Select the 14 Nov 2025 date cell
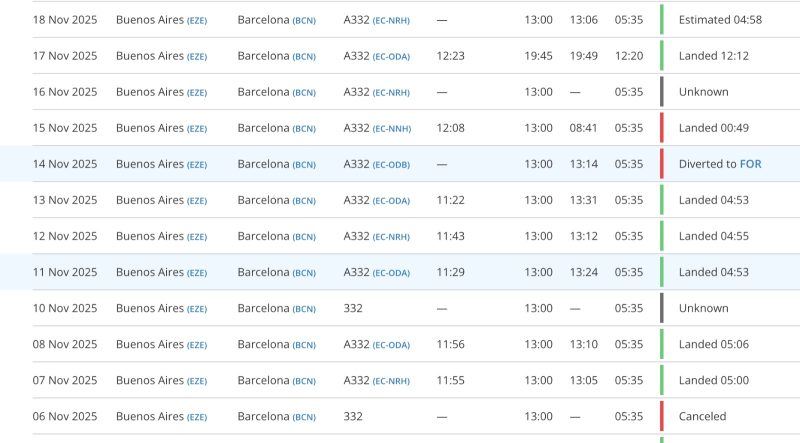 [x=65, y=164]
